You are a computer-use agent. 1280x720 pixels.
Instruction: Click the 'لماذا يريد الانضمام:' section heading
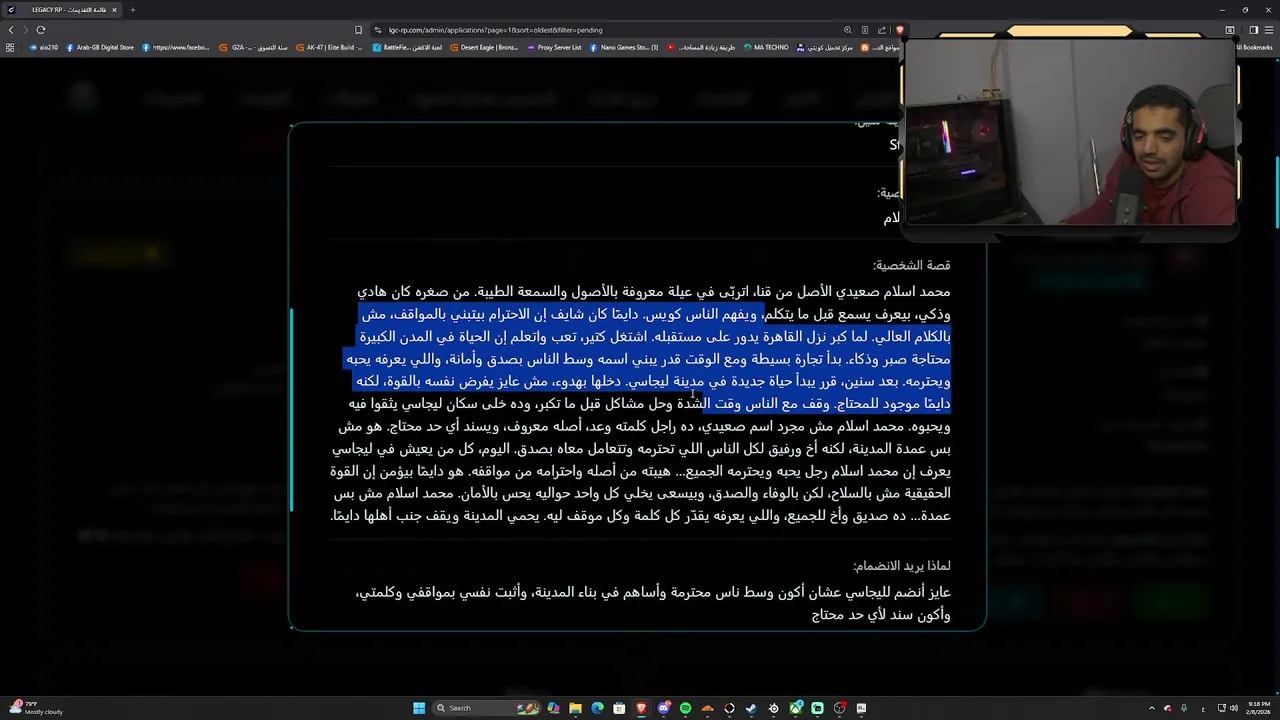(x=902, y=566)
